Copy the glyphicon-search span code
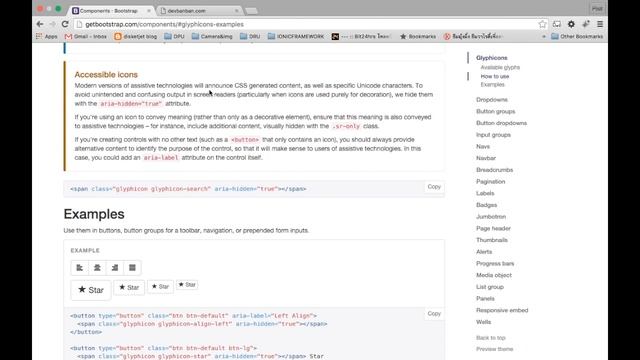This screenshot has height=360, width=640. coord(434,187)
